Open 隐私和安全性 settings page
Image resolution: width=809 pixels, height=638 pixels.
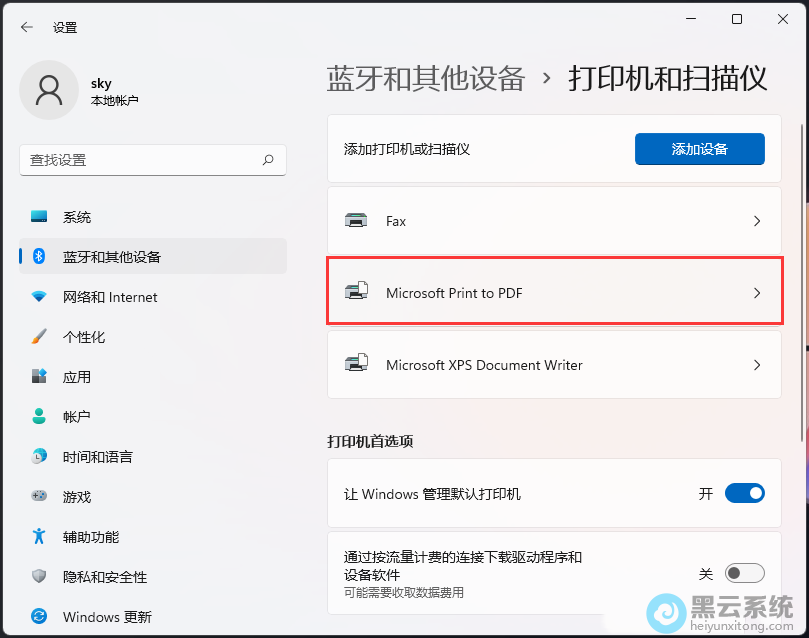coord(104,577)
